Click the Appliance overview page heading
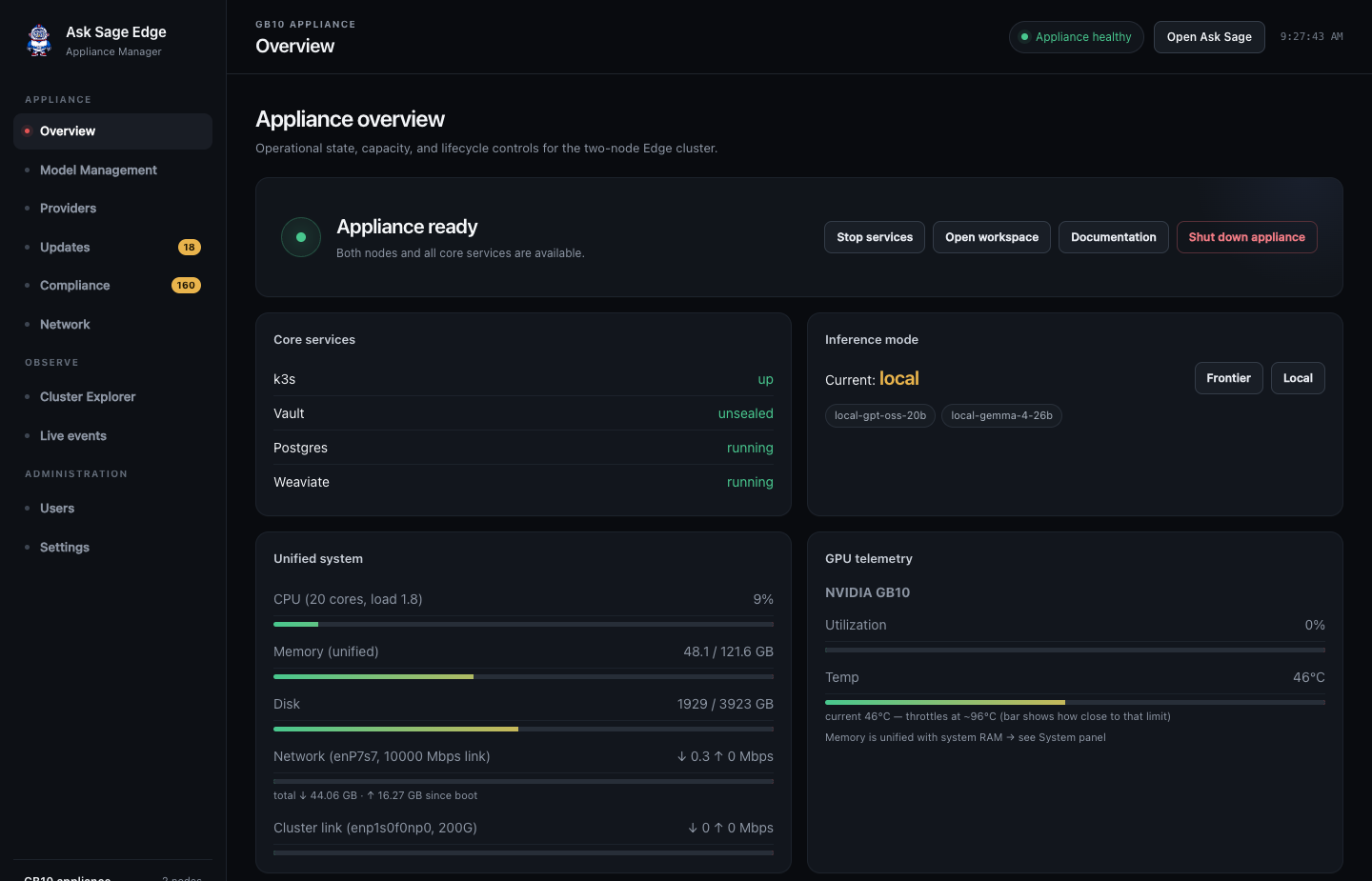This screenshot has width=1372, height=881. tap(350, 119)
